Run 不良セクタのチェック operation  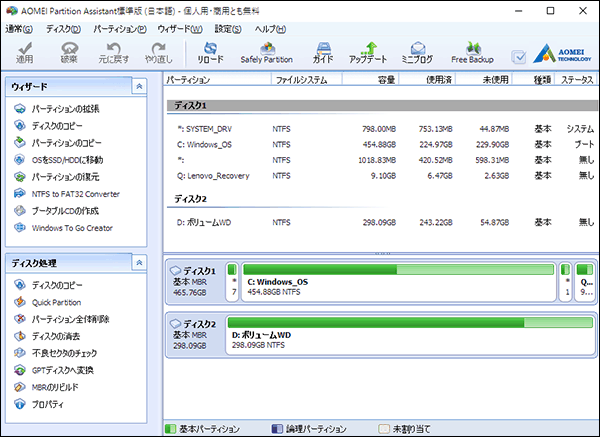(55, 353)
